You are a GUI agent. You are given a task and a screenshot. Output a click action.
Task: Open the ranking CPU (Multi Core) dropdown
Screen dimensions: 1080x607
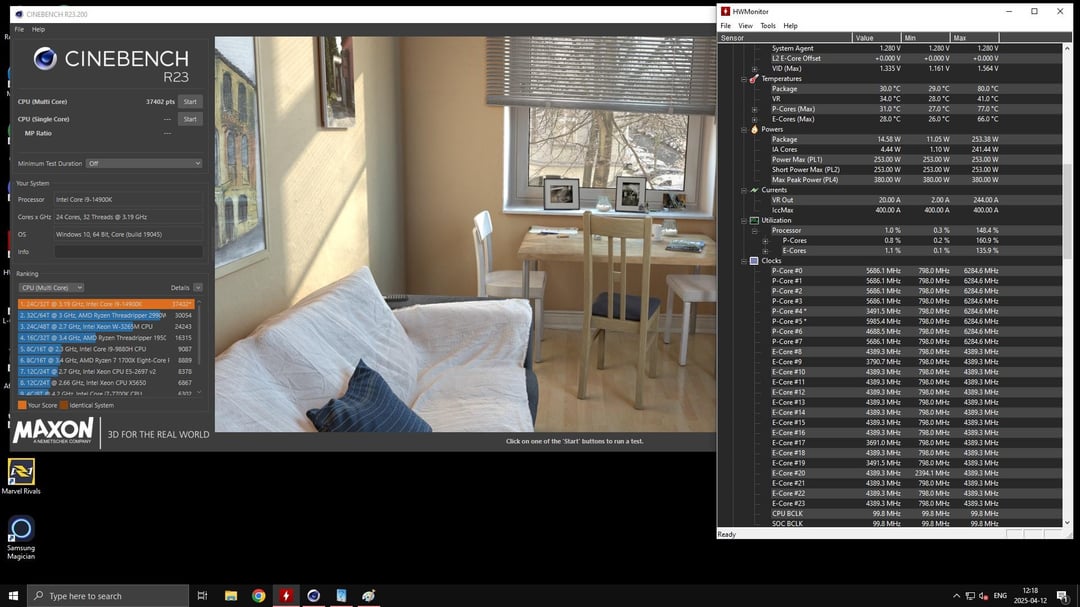pyautogui.click(x=52, y=287)
